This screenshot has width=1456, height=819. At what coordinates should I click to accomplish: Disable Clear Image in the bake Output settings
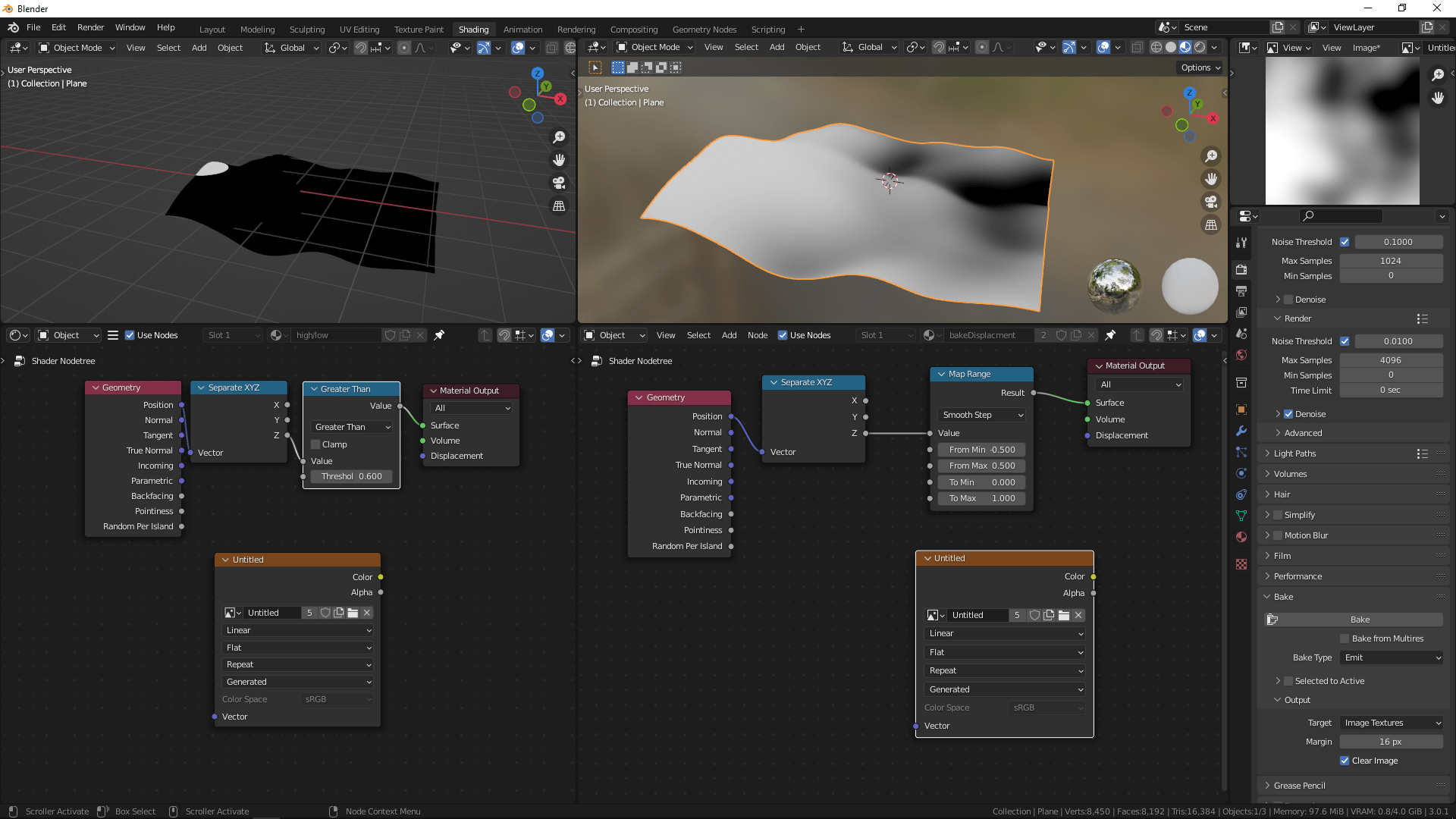coord(1345,761)
